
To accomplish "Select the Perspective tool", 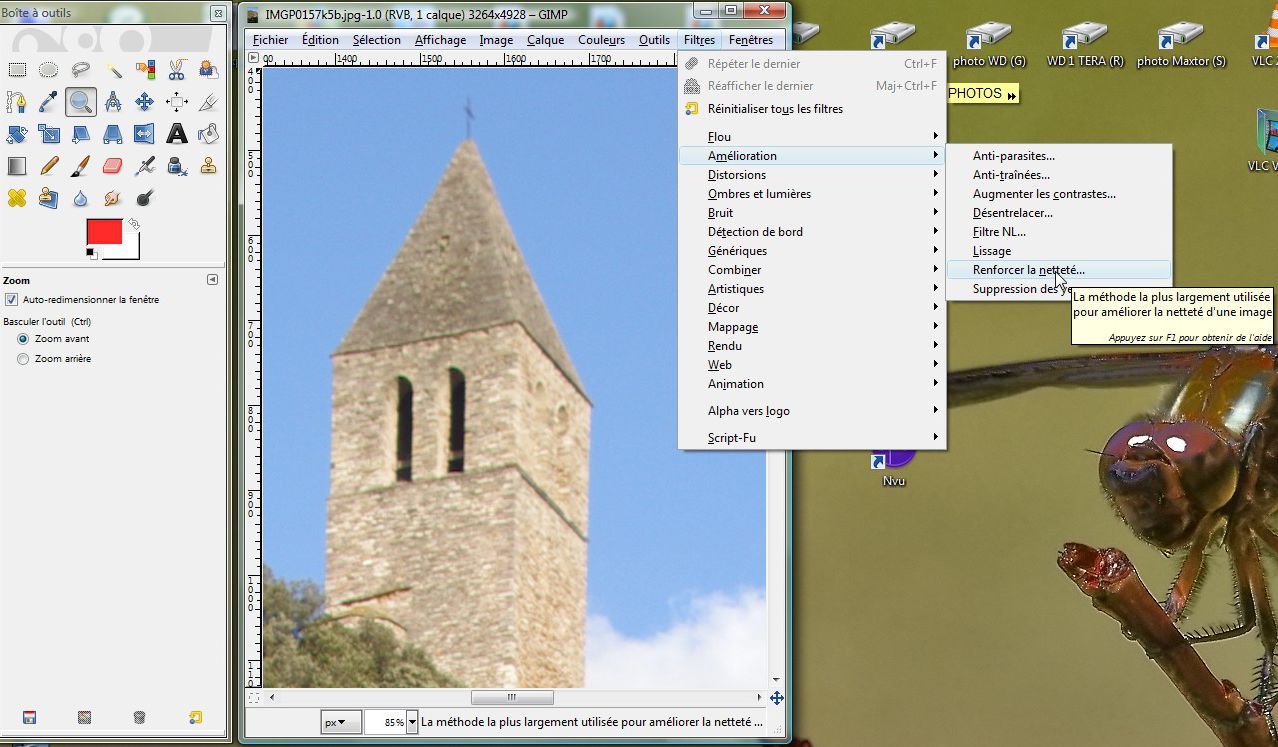I will click(113, 133).
